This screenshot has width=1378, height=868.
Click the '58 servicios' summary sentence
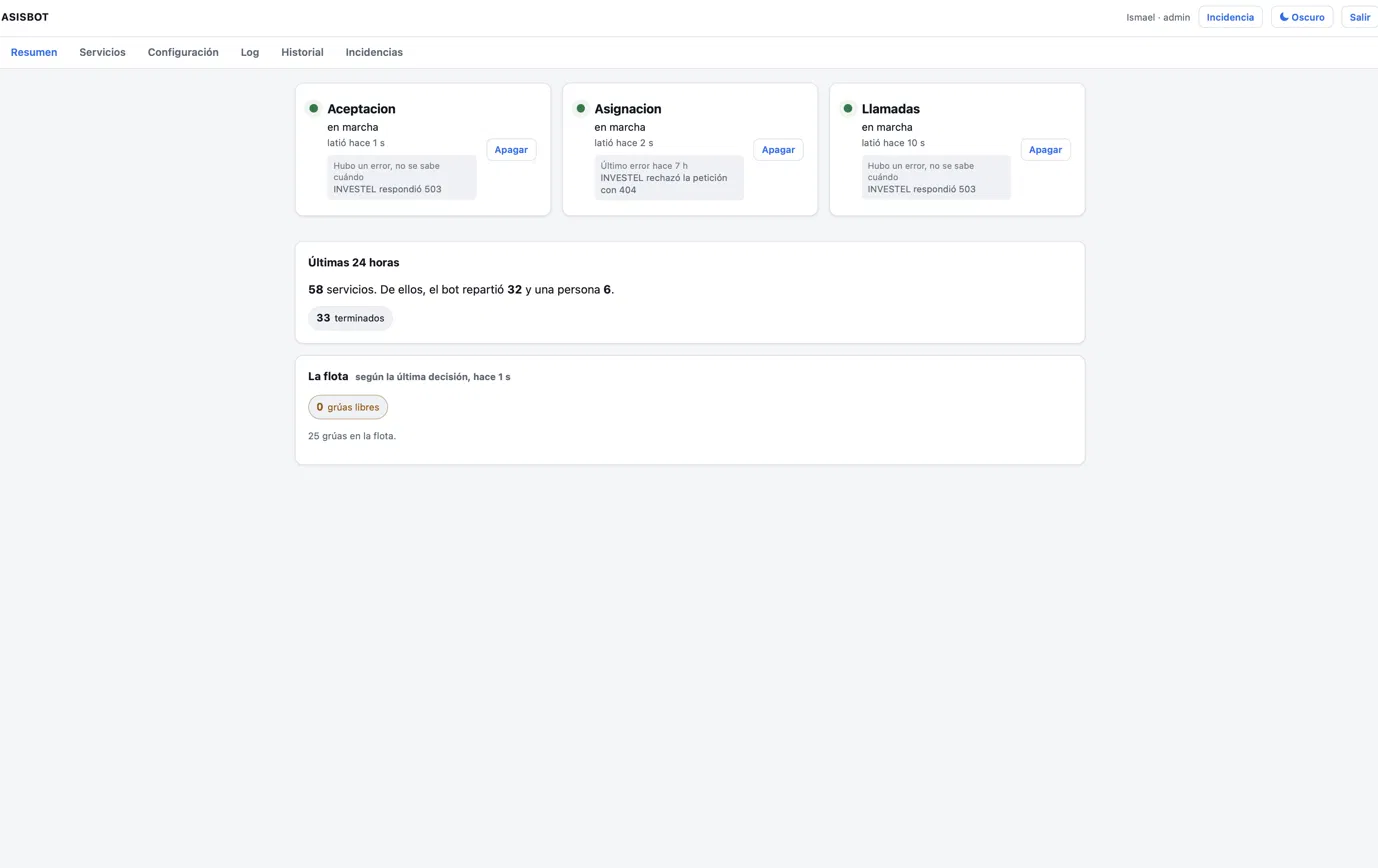pos(461,289)
